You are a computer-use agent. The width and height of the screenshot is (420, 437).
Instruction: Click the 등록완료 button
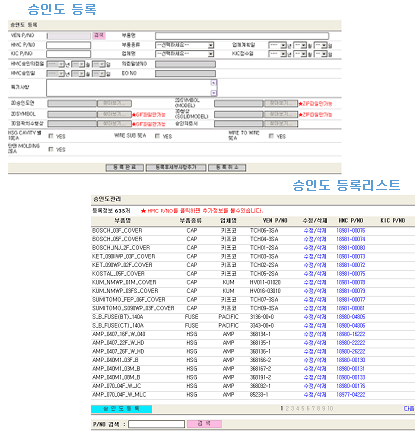[x=125, y=167]
